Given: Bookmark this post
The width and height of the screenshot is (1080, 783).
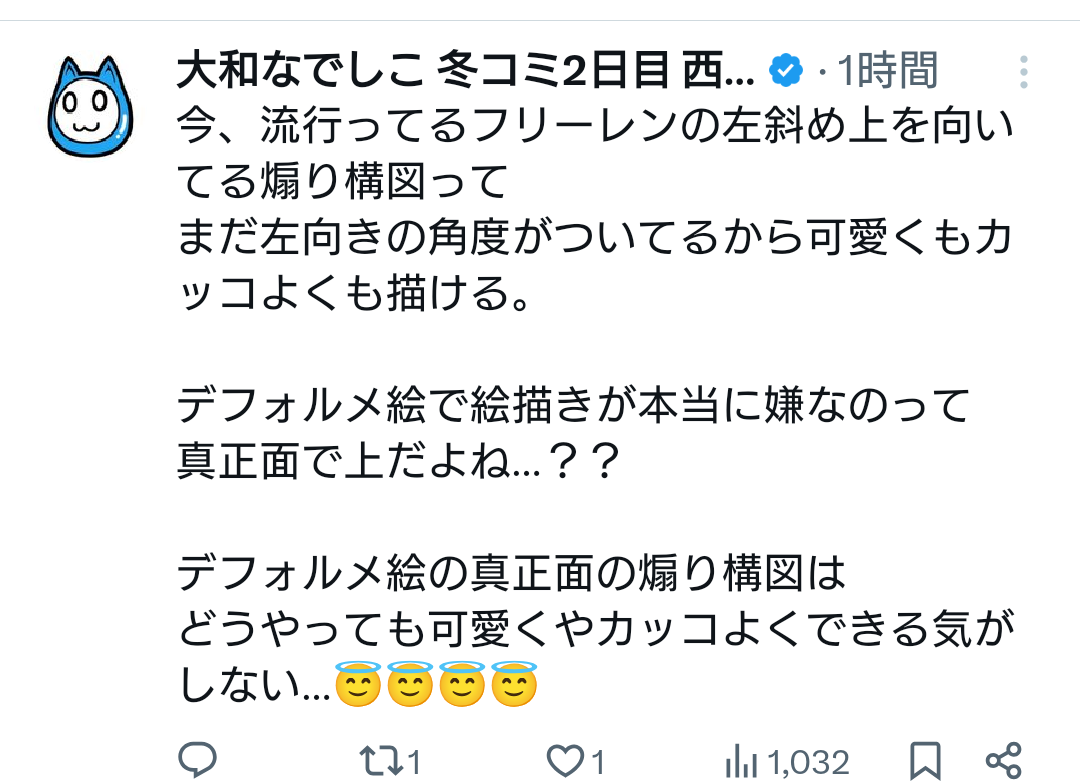Looking at the screenshot, I should pyautogui.click(x=924, y=760).
